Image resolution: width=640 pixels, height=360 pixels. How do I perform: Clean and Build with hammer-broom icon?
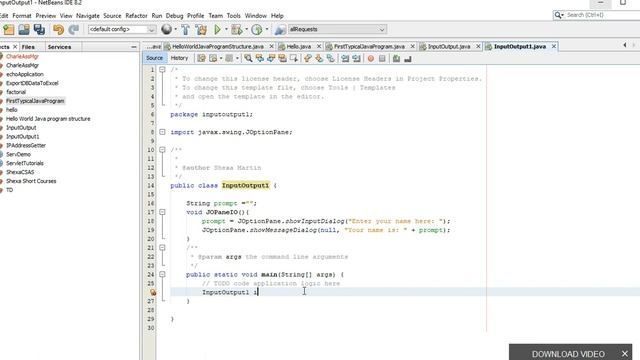tap(201, 29)
